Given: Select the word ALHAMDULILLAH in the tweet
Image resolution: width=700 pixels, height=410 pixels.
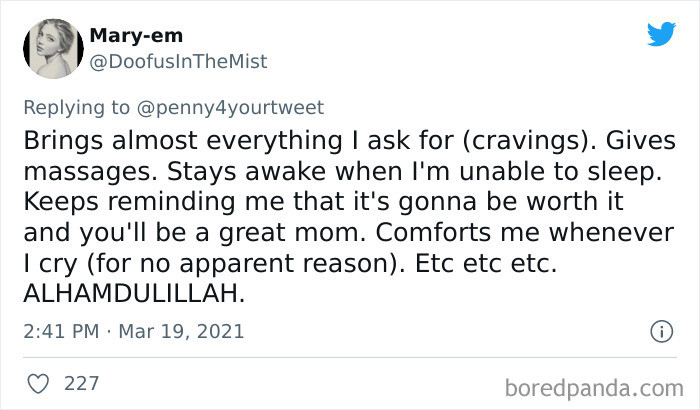Looking at the screenshot, I should click(x=132, y=294).
